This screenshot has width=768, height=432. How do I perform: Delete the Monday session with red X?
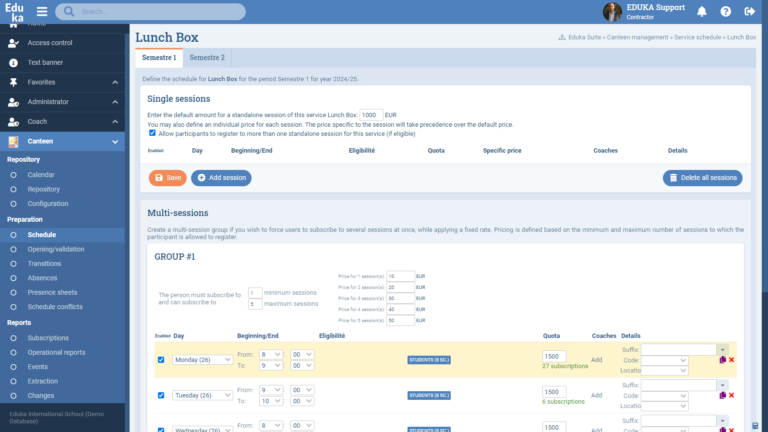point(731,360)
